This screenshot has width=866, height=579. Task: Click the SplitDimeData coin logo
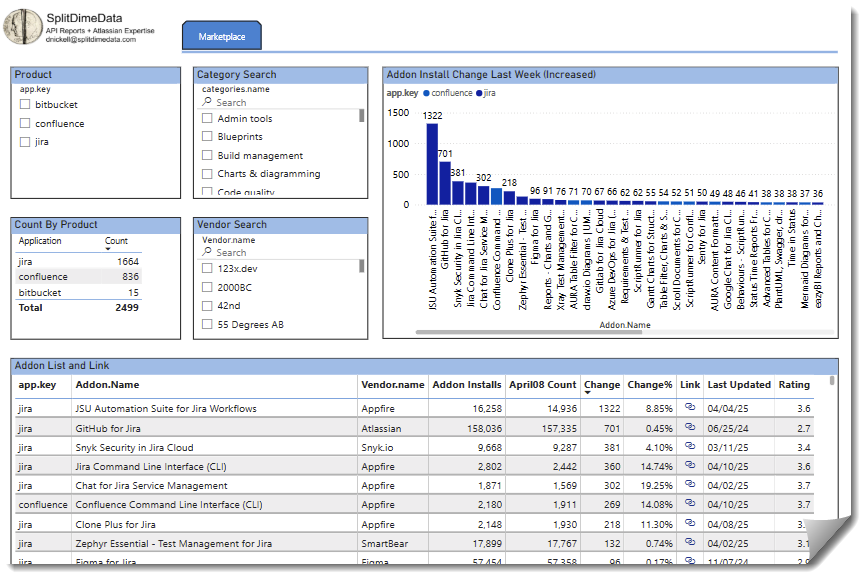[23, 27]
